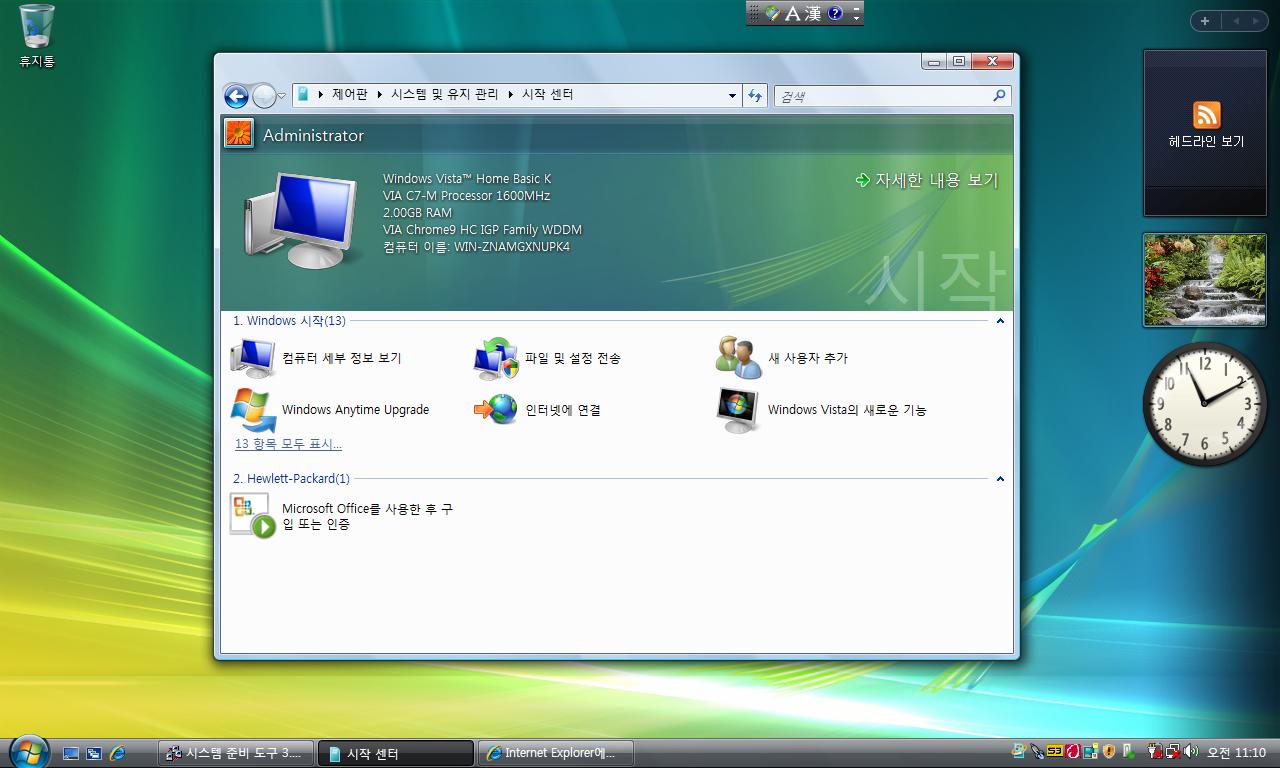Open the 컴퓨터 세부 정보 보기 icon

tap(253, 358)
